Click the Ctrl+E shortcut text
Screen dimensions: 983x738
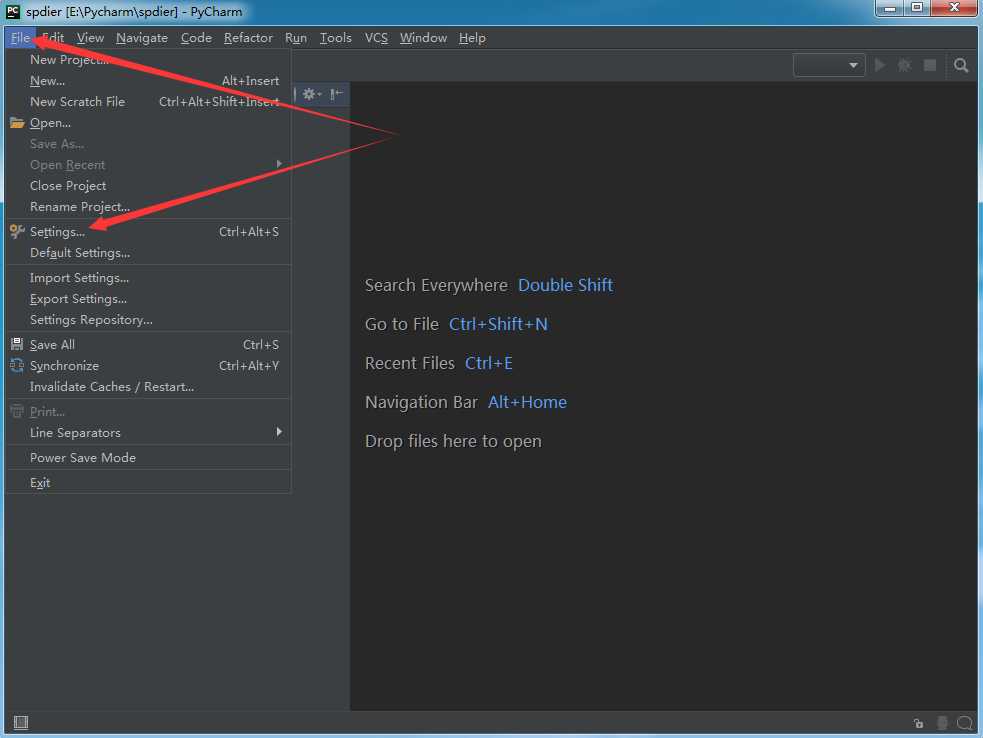488,363
